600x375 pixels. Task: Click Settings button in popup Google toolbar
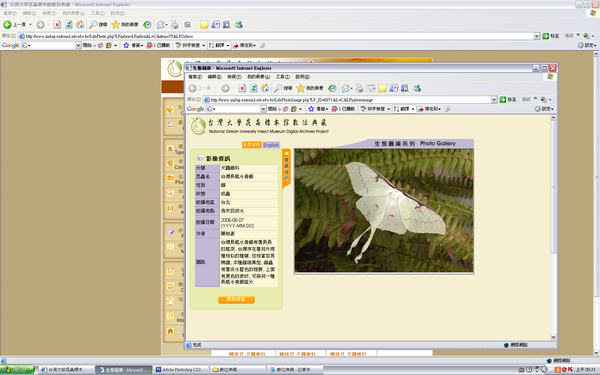click(x=544, y=109)
